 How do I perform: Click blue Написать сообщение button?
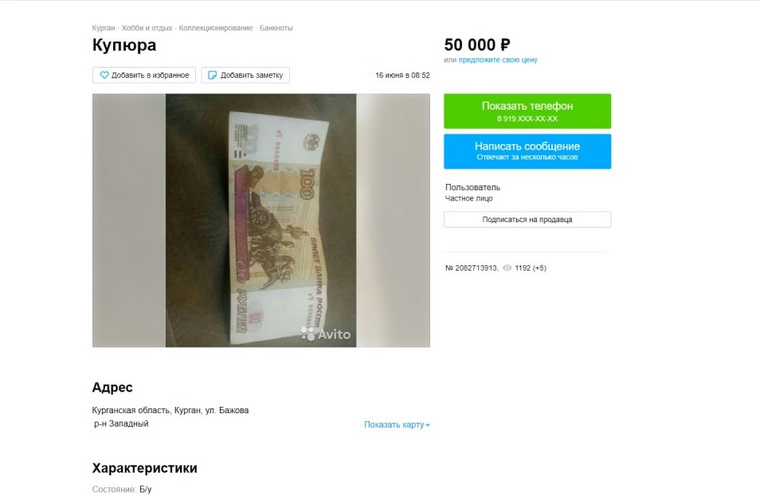click(x=527, y=151)
